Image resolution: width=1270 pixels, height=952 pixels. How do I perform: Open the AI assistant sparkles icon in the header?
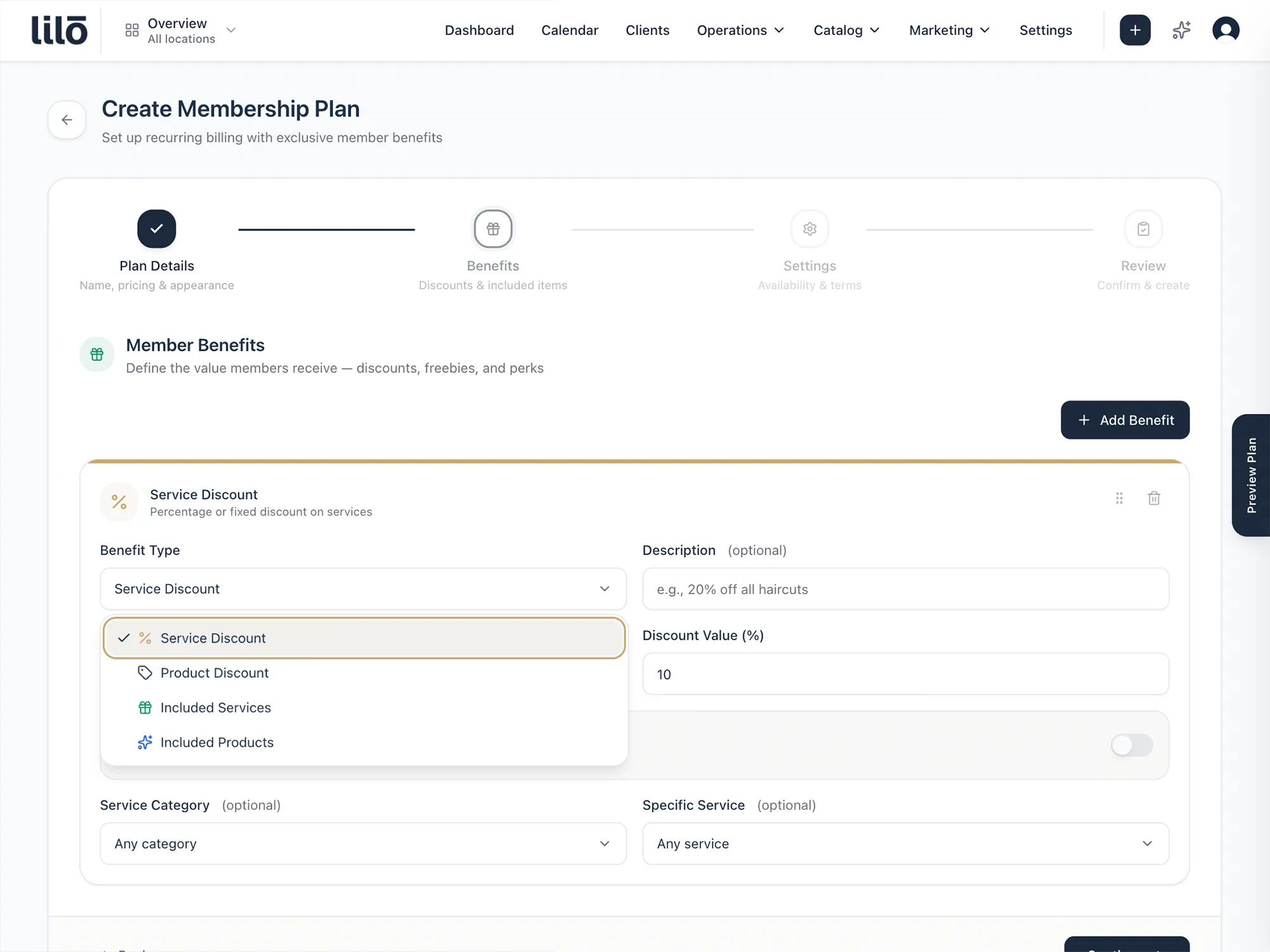[x=1181, y=30]
